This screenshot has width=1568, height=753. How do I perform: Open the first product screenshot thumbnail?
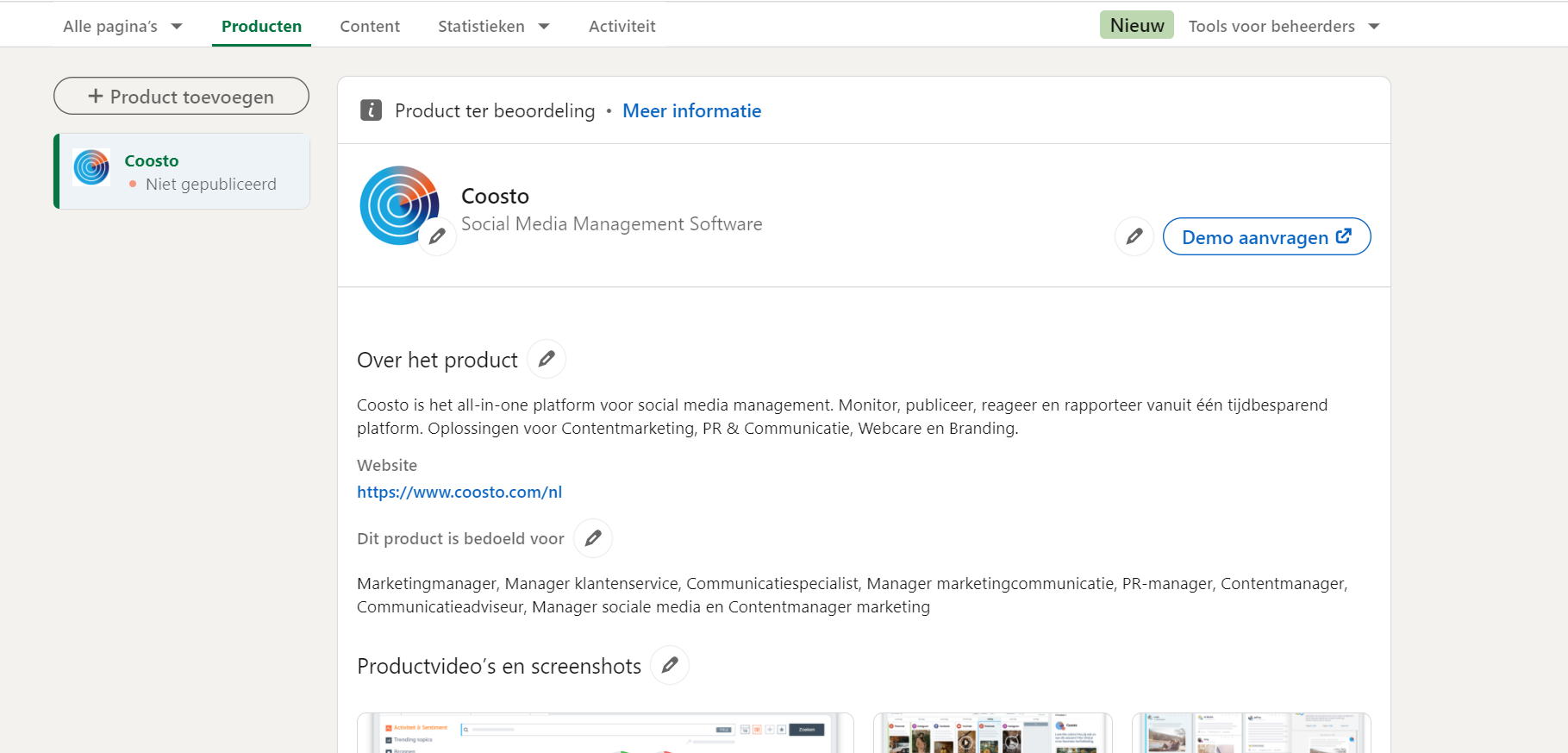pyautogui.click(x=605, y=732)
